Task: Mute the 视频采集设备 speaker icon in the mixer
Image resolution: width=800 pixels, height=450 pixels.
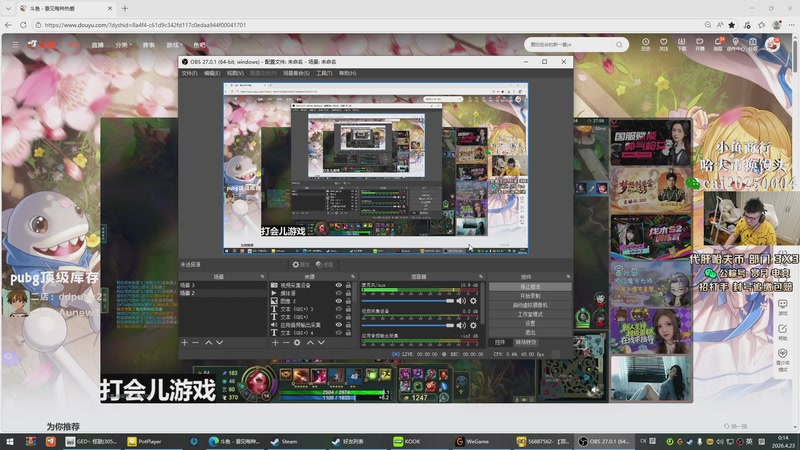Action: 461,325
